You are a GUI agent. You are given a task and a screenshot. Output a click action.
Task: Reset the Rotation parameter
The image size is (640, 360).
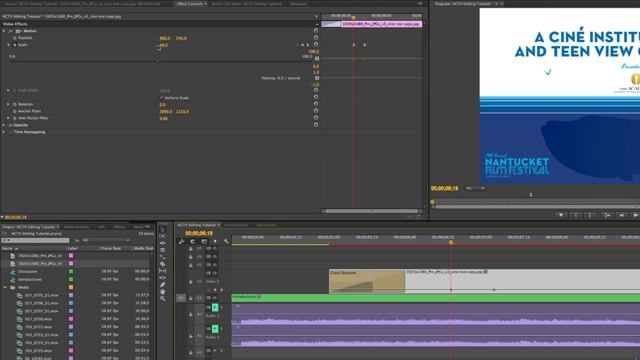(x=316, y=104)
